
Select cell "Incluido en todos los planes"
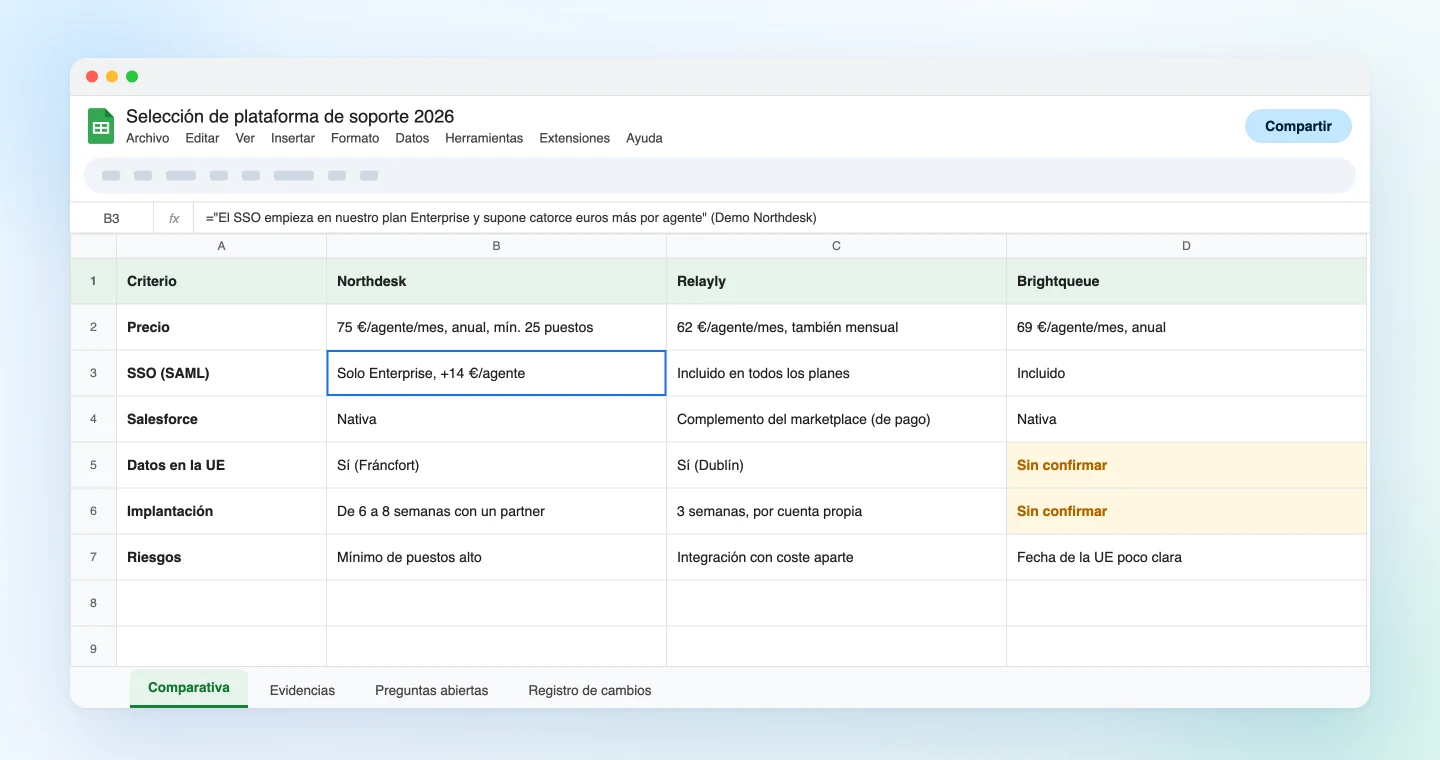point(837,373)
